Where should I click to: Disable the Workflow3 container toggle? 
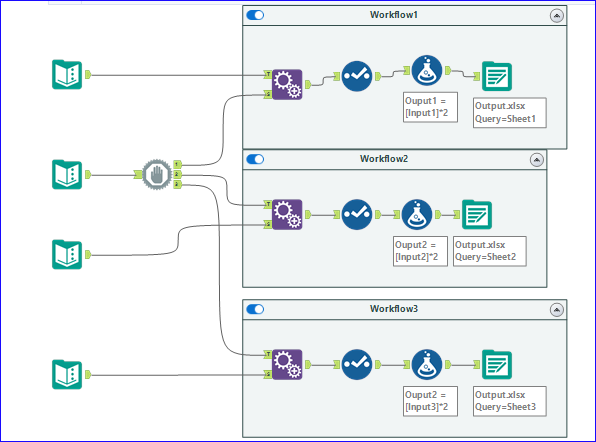click(255, 309)
